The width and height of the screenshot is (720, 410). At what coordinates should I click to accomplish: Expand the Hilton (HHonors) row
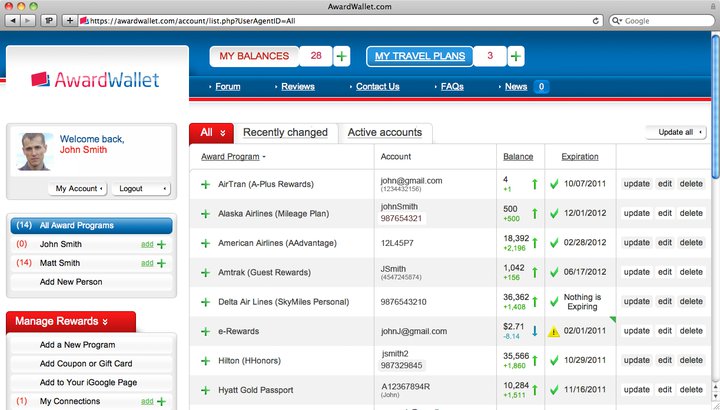point(206,361)
